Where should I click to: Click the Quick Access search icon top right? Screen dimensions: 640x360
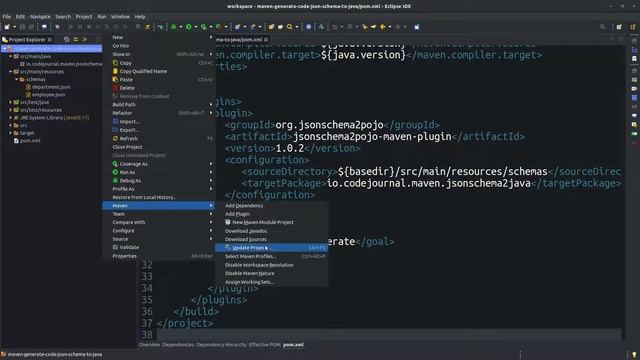[602, 27]
